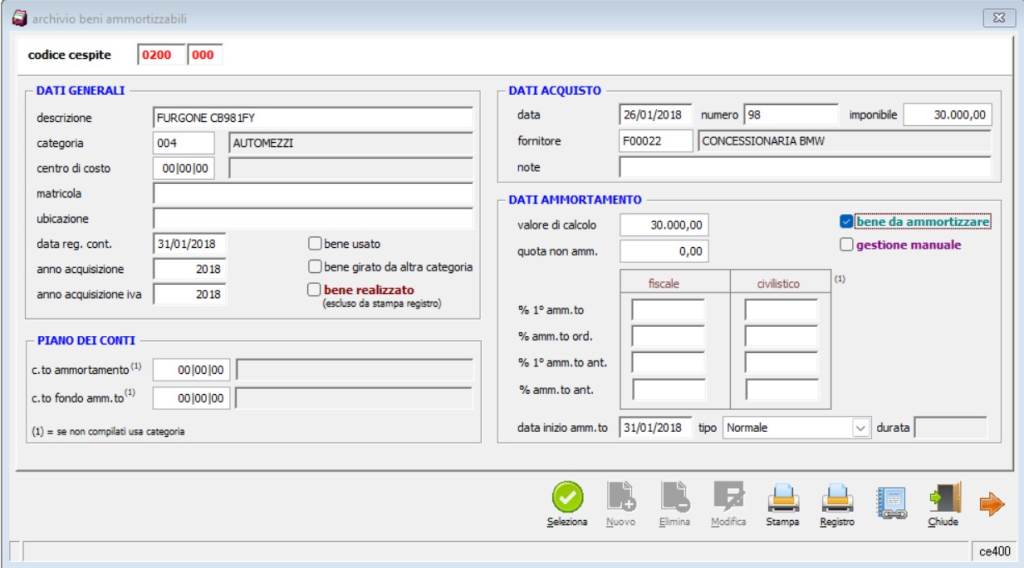Click the Elimina document icon
This screenshot has height=568, width=1024.
[674, 497]
